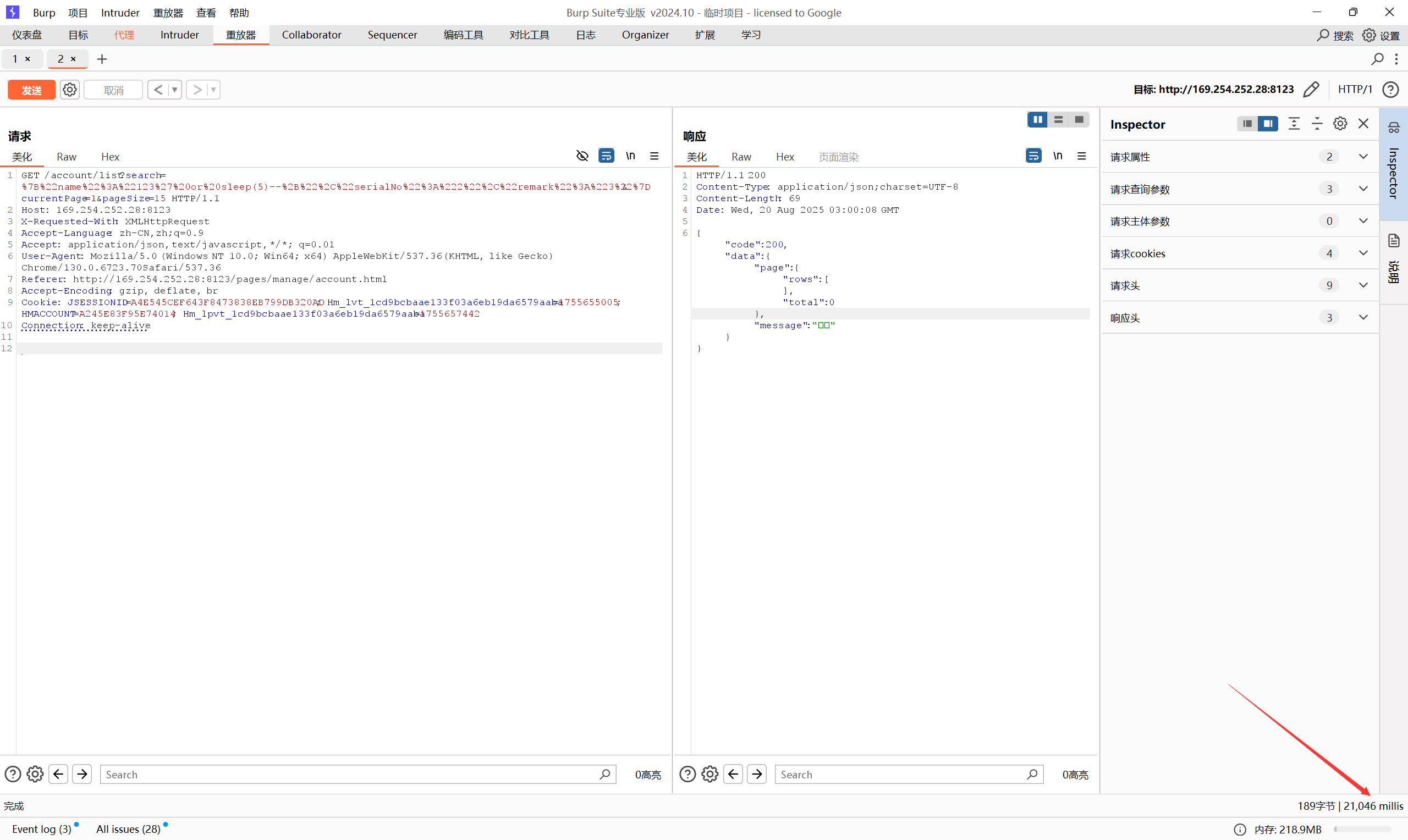Open the Collaborator tab
Viewport: 1408px width, 840px height.
(x=311, y=35)
